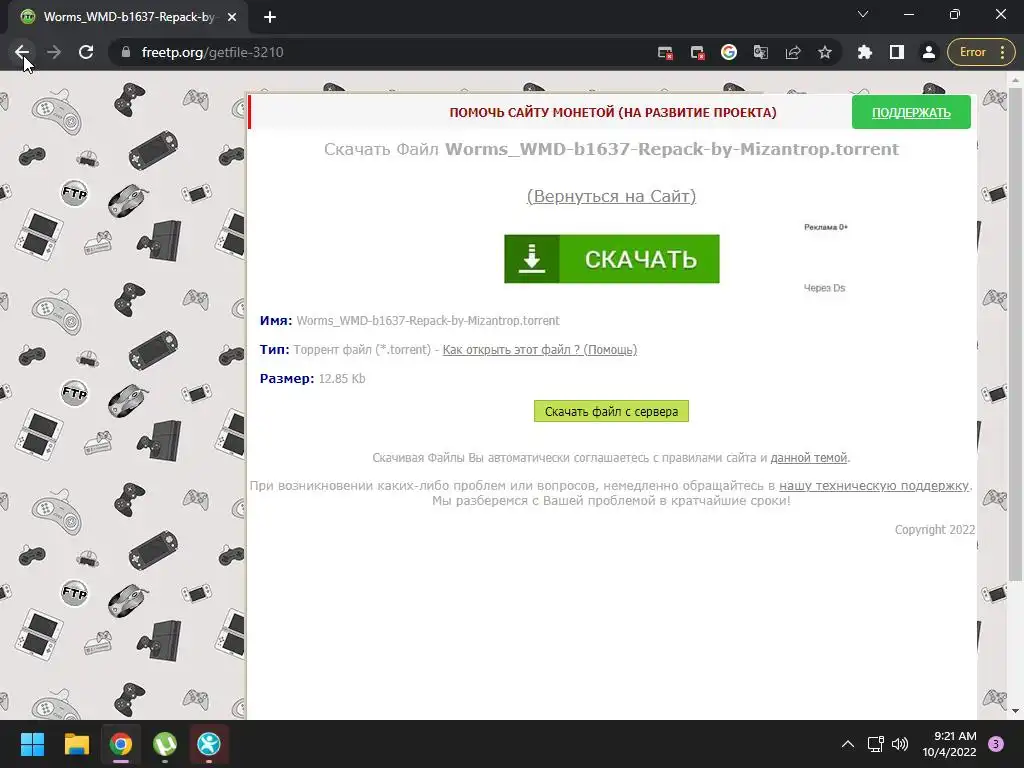Open the Chrome profile avatar menu
The image size is (1024, 768).
(x=929, y=52)
